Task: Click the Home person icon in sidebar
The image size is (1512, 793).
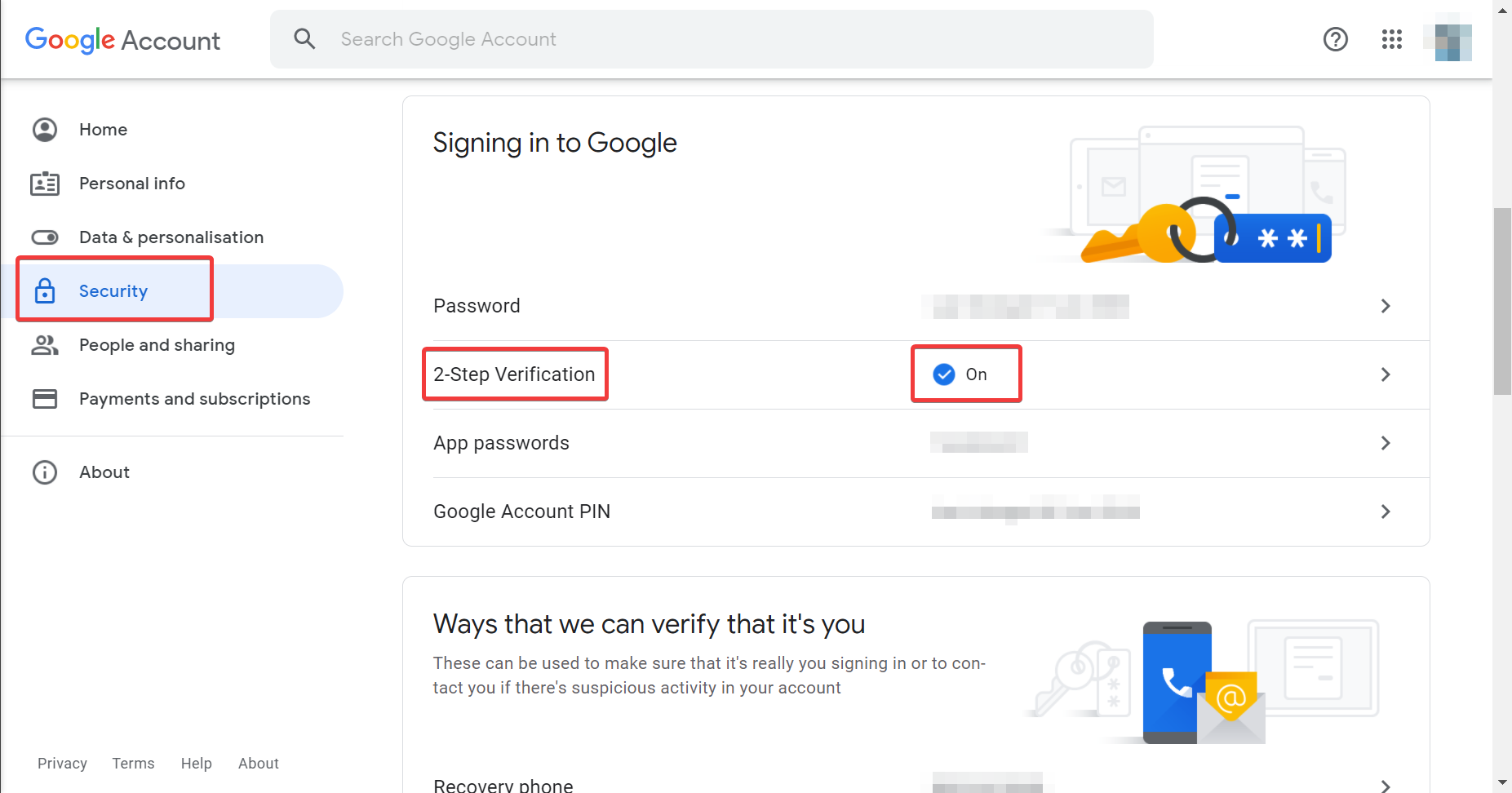Action: (45, 130)
